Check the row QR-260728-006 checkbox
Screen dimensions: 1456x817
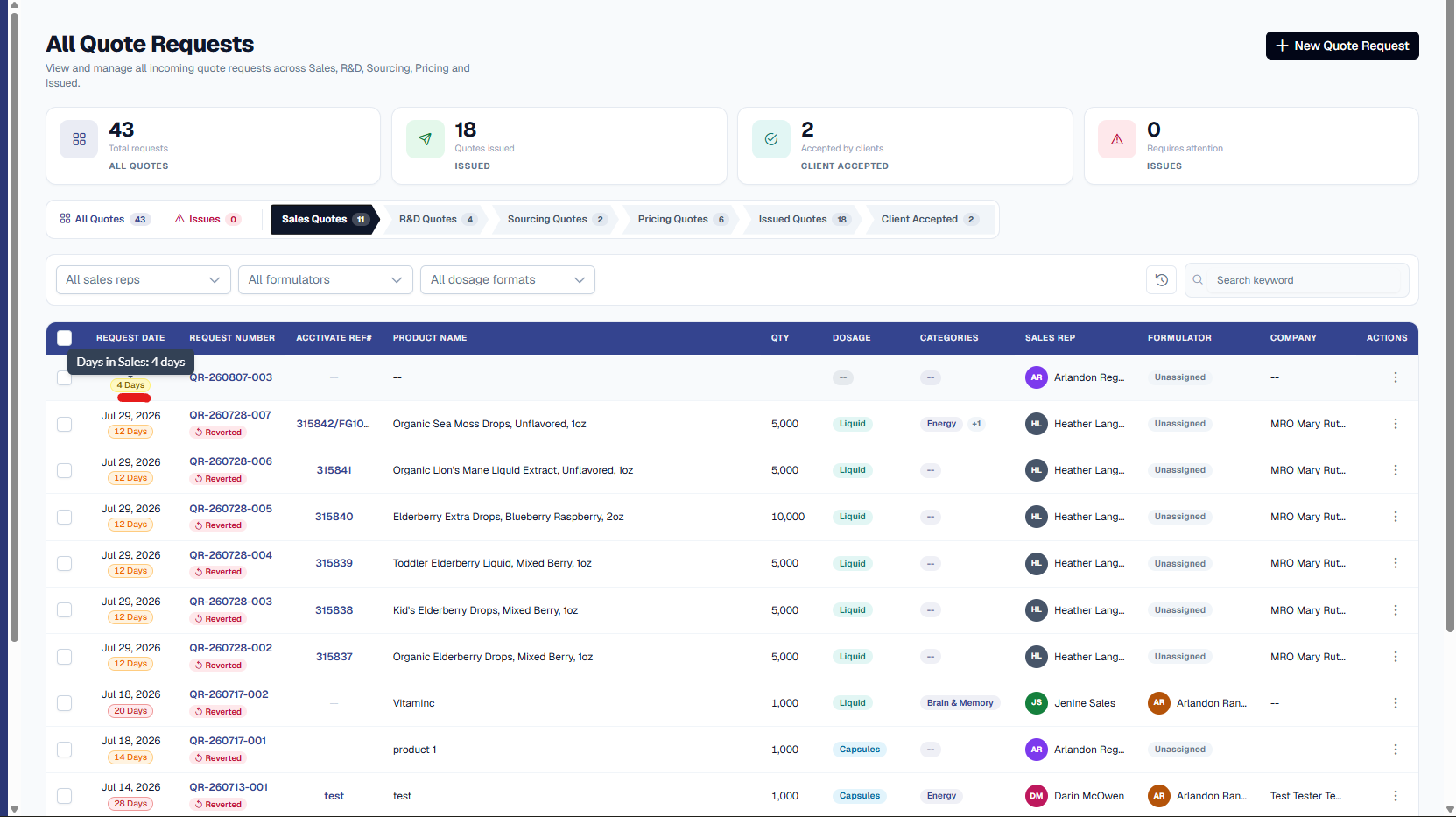tap(65, 470)
